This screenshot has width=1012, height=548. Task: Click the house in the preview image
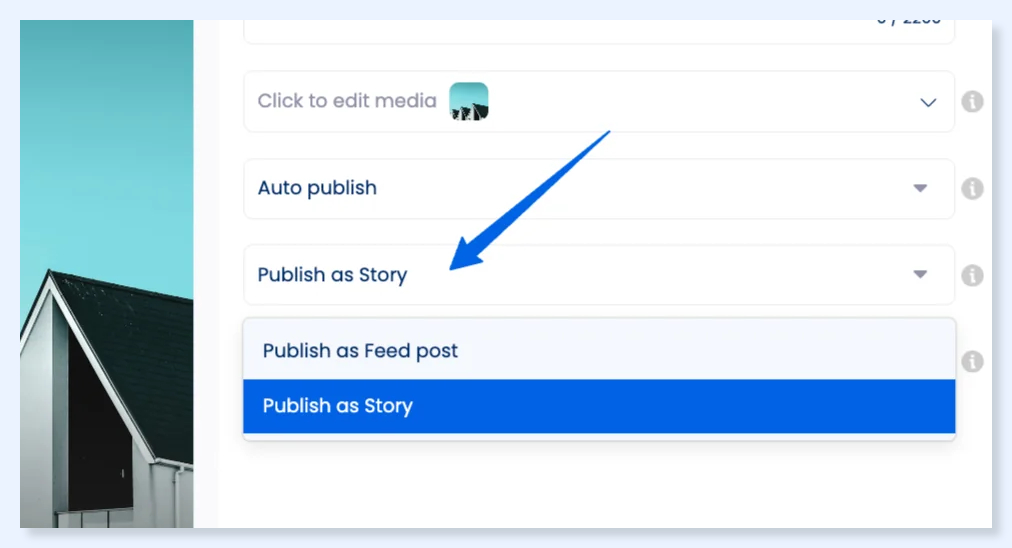(106, 400)
